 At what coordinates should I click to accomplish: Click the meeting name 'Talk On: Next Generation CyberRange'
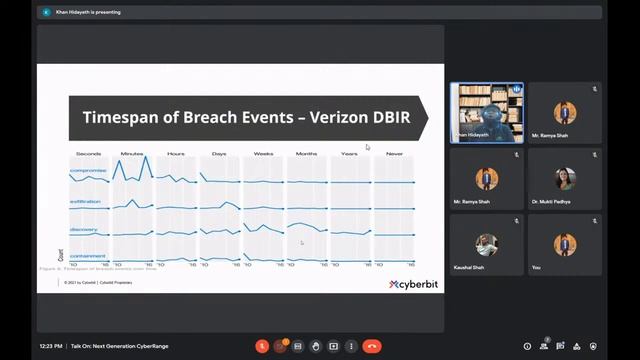(x=120, y=346)
